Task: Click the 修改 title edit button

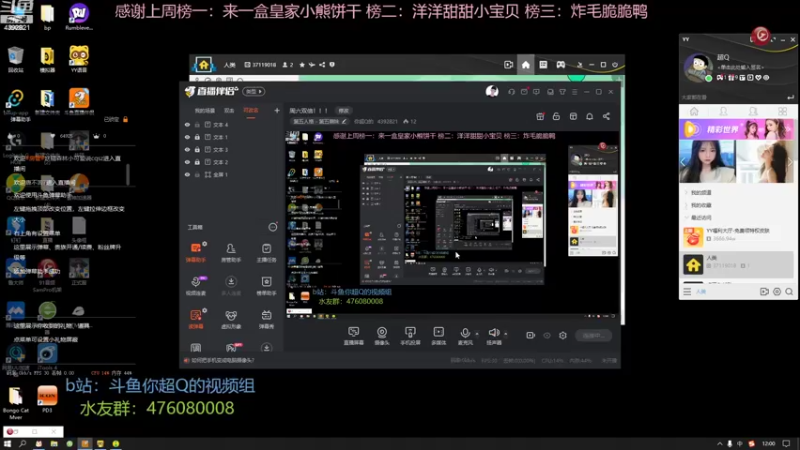Action: [343, 110]
